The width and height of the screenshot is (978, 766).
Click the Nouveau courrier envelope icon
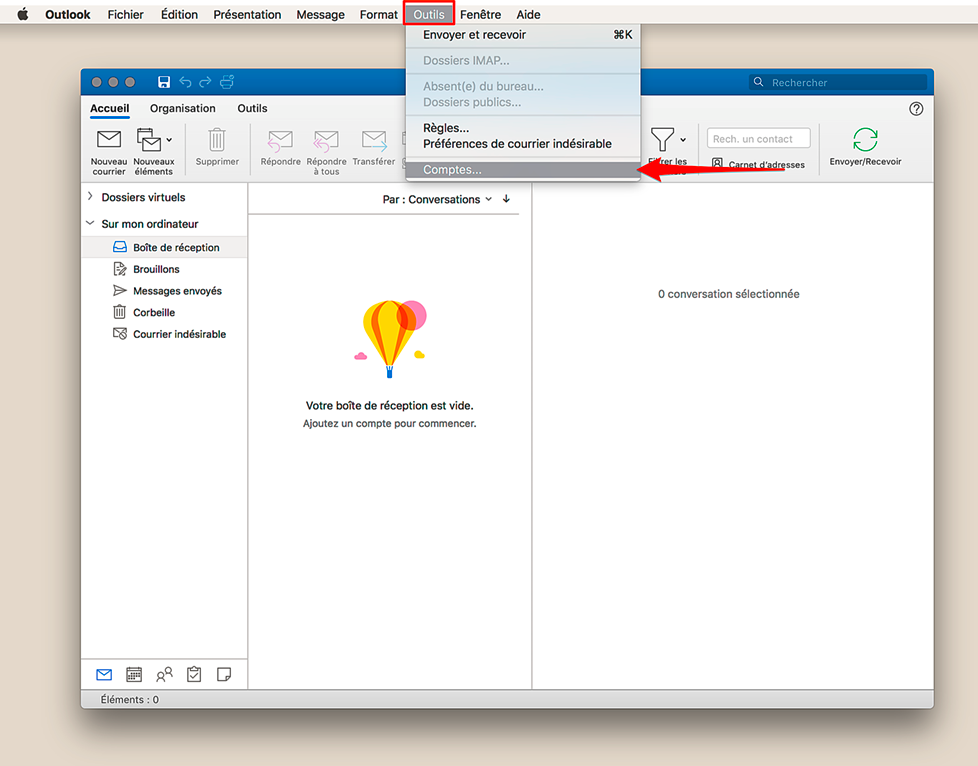(x=109, y=139)
